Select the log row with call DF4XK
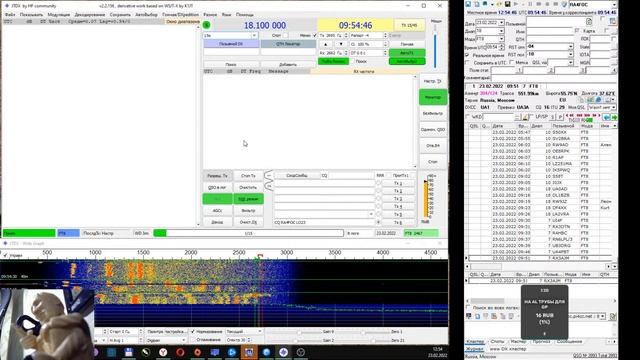Viewport: 640px width, 360px height. point(541,208)
